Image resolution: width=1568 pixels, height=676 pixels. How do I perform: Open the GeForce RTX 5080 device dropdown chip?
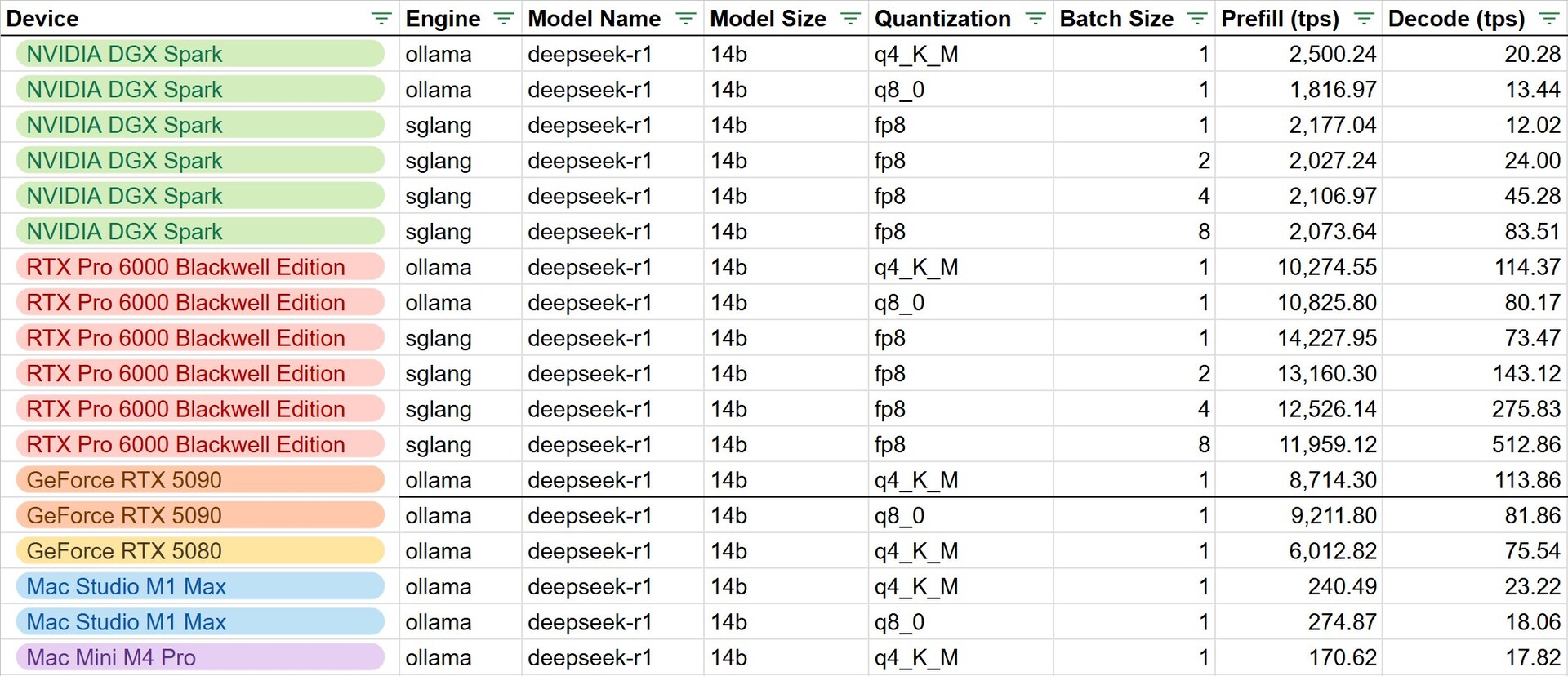[x=199, y=551]
